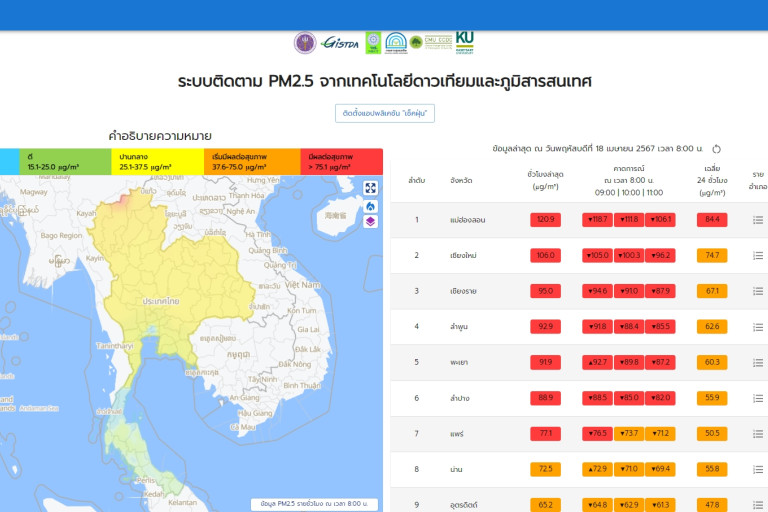
Task: Click install "เช็คฝุ่น" application button
Action: point(384,113)
